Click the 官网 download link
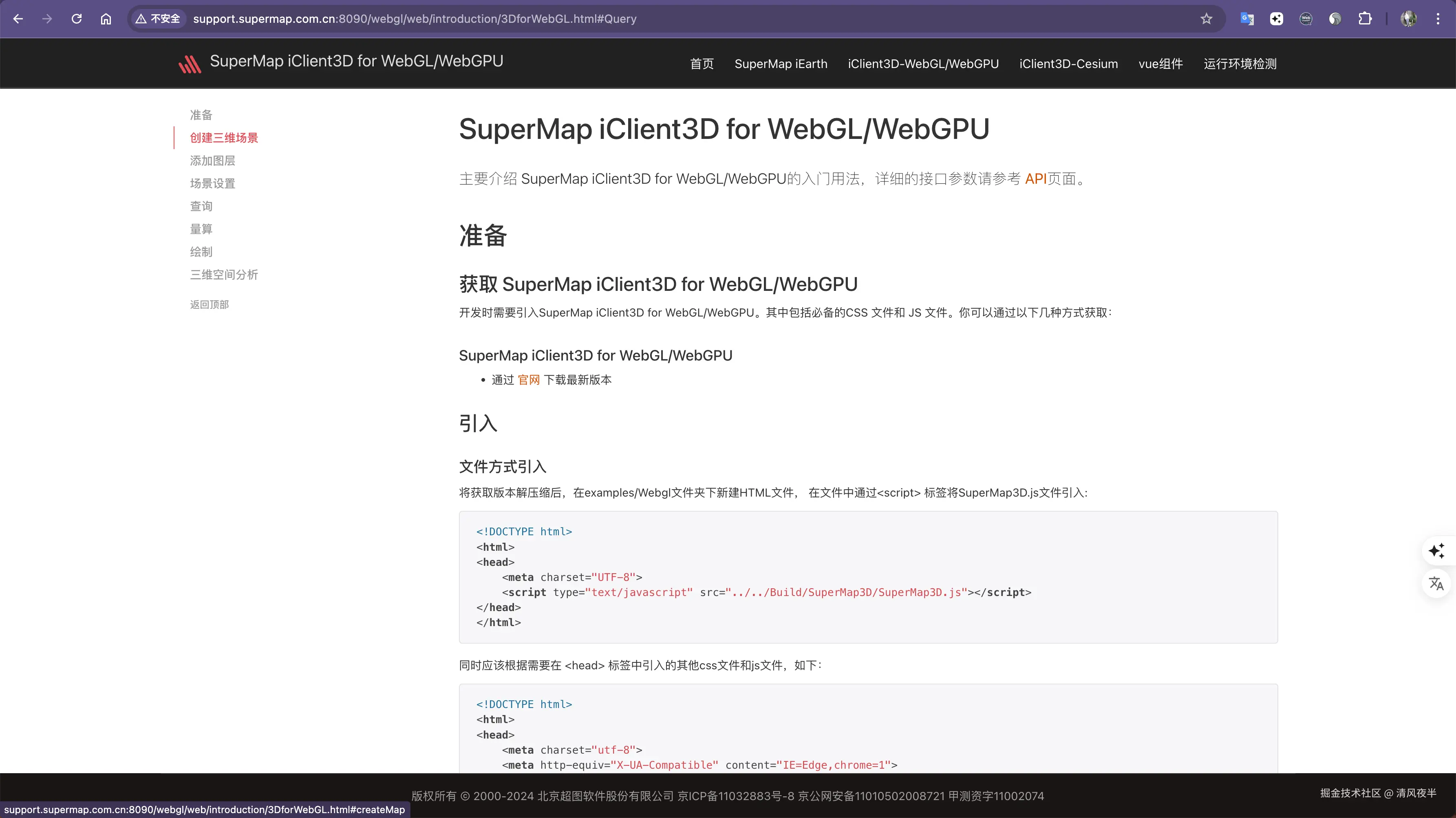The height and width of the screenshot is (818, 1456). coord(529,380)
